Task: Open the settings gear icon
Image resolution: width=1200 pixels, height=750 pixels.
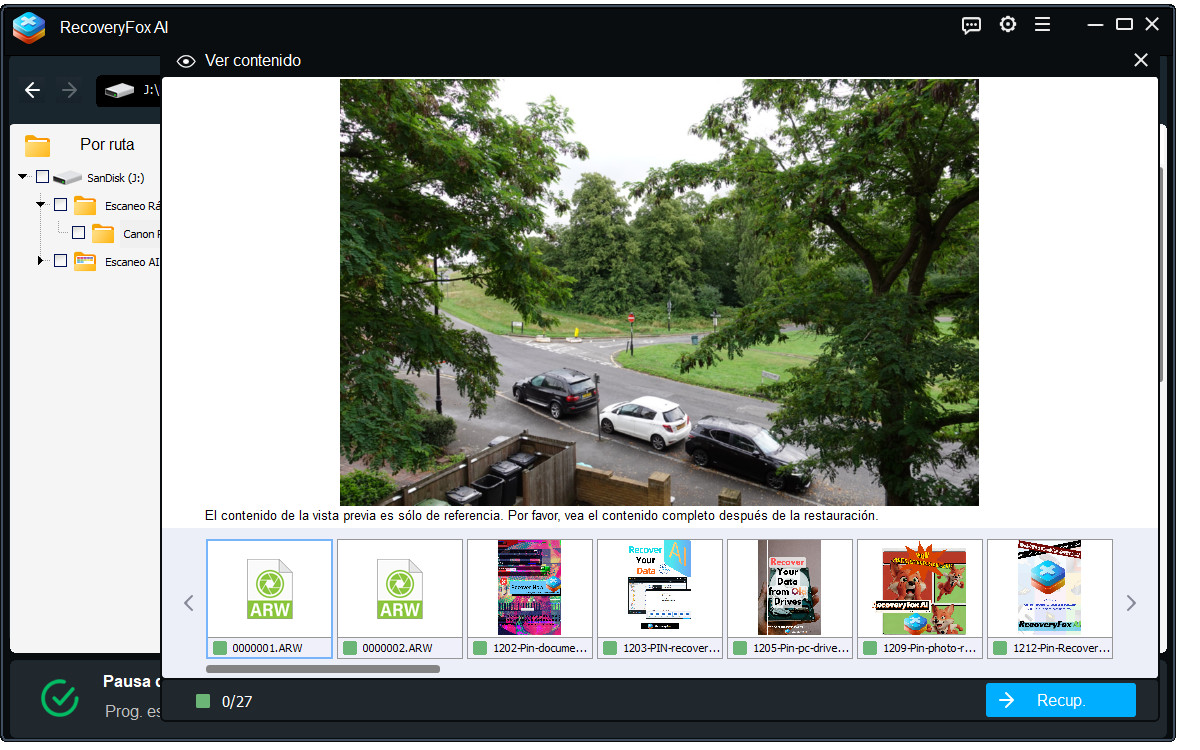Action: pyautogui.click(x=1007, y=25)
